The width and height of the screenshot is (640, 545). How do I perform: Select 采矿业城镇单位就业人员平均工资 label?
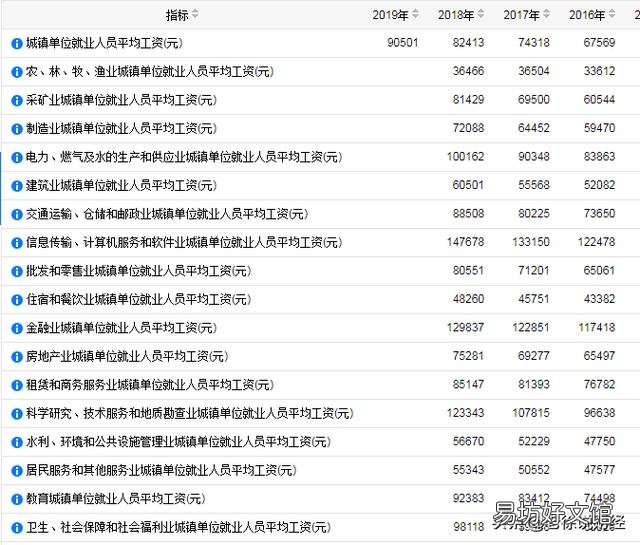pyautogui.click(x=121, y=100)
